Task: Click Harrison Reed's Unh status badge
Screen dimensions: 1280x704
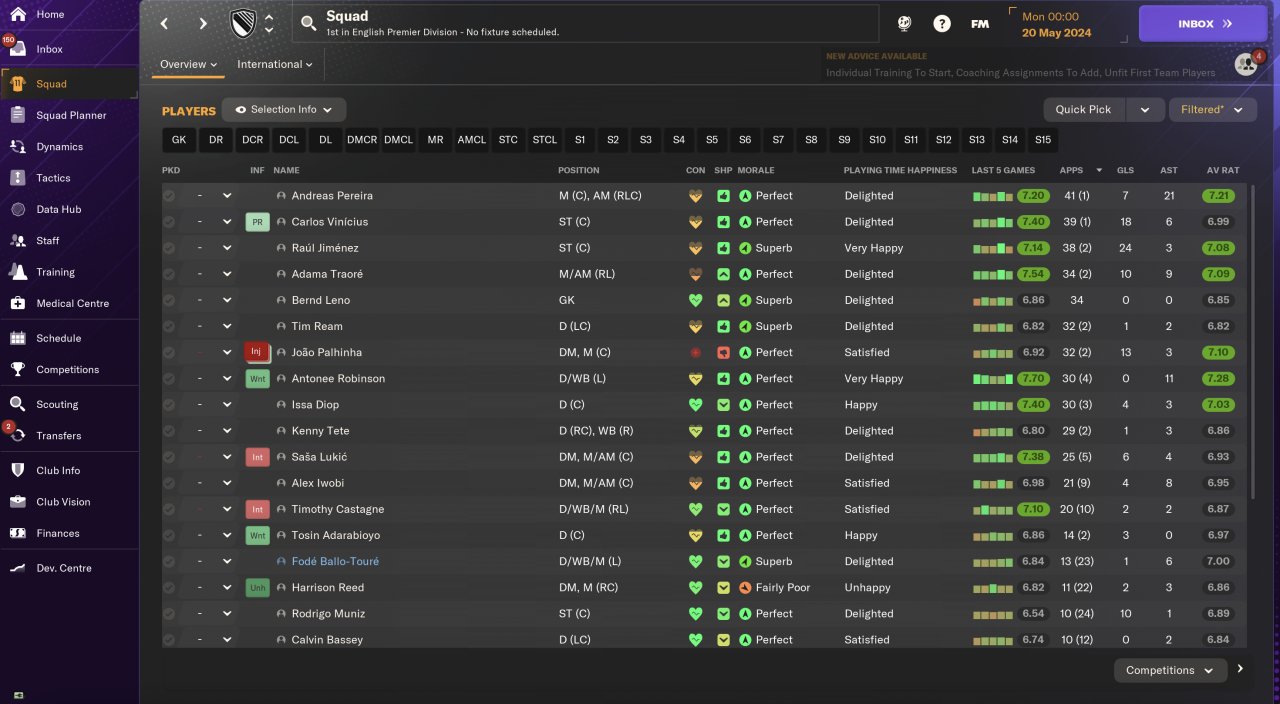Action: coord(258,587)
